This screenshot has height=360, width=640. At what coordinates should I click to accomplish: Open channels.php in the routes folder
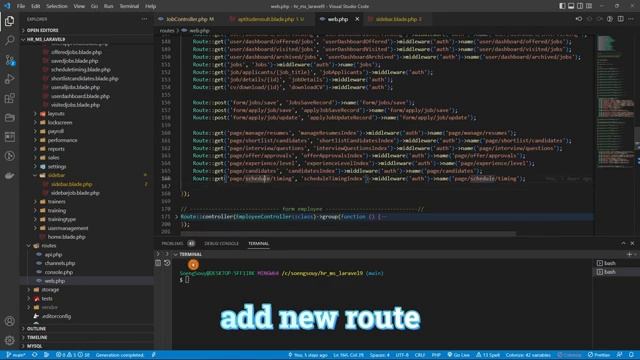tap(60, 263)
